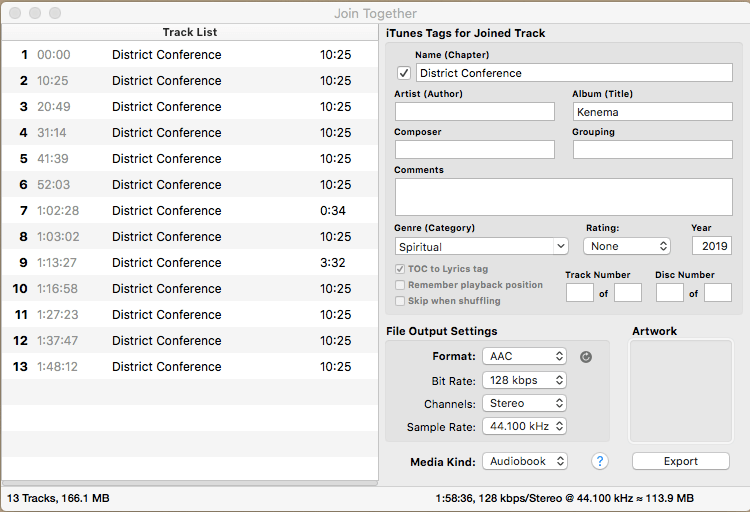The image size is (750, 512).
Task: Select the Media Kind Audiobook dropdown
Action: (x=524, y=461)
